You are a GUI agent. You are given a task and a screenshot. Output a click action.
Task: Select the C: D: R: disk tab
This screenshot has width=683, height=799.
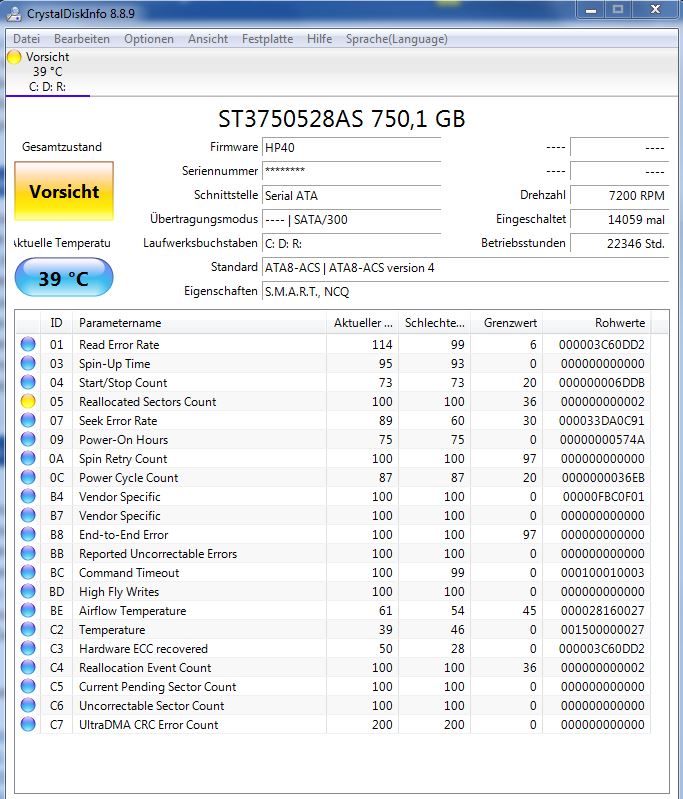pyautogui.click(x=47, y=72)
